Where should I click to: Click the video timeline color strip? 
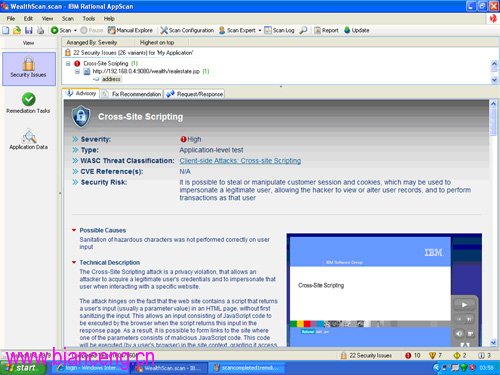[370, 324]
